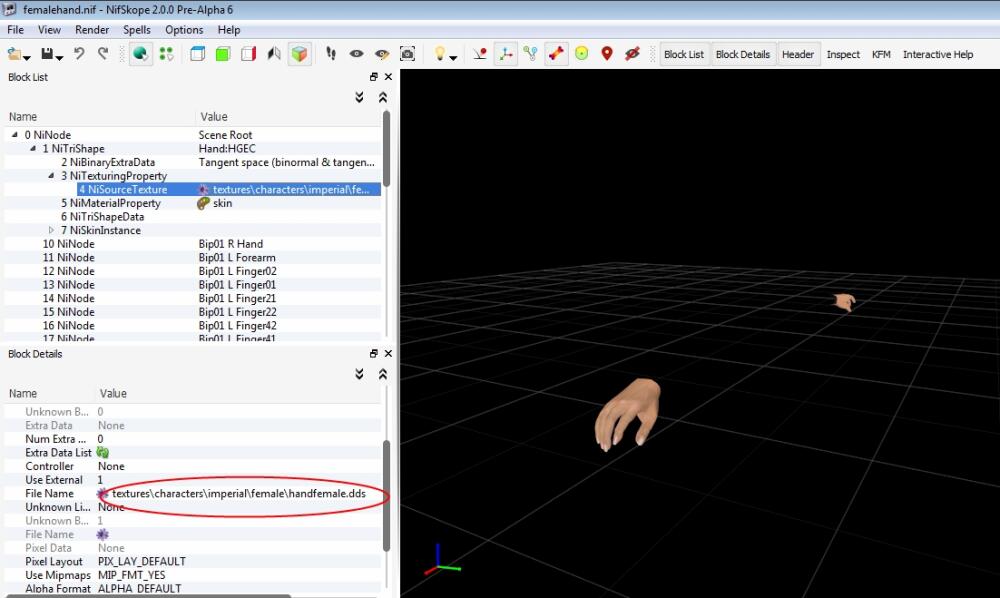Enable perspective colored cube view icon
1000x598 pixels.
click(299, 54)
